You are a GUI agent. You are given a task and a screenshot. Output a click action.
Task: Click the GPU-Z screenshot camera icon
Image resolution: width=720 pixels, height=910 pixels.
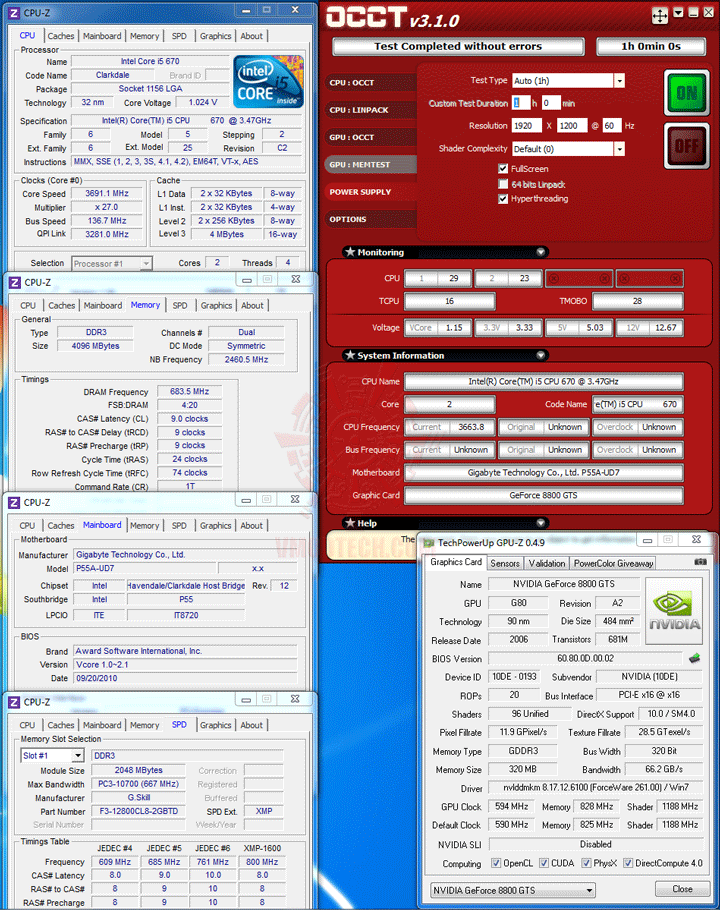point(700,562)
